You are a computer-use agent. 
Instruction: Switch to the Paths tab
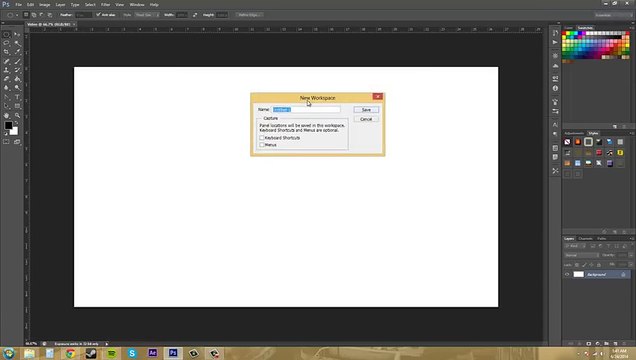[x=602, y=238]
